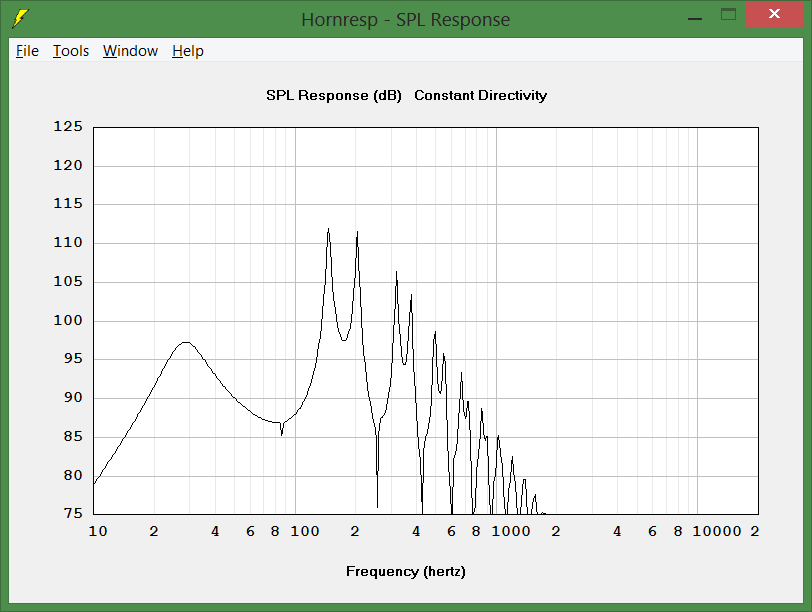812x612 pixels.
Task: Click the Hornresp lightning bolt icon
Action: tap(20, 19)
